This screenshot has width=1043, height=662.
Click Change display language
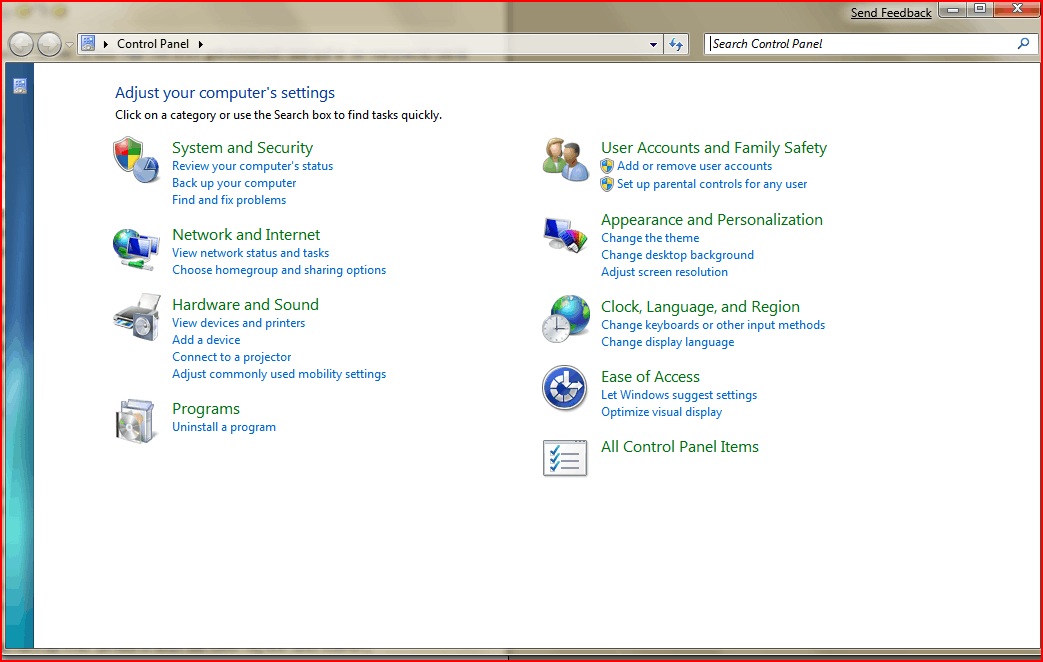pyautogui.click(x=667, y=342)
